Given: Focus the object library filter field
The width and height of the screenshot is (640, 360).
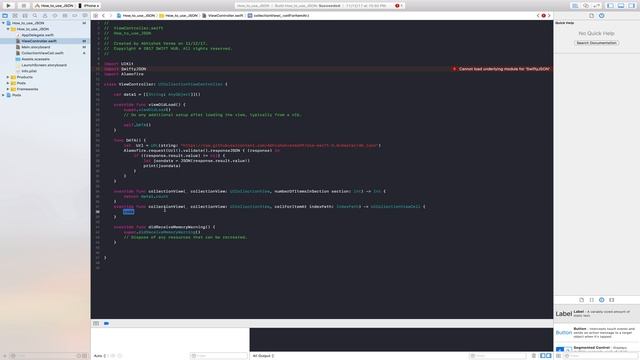Looking at the screenshot, I should [x=601, y=356].
